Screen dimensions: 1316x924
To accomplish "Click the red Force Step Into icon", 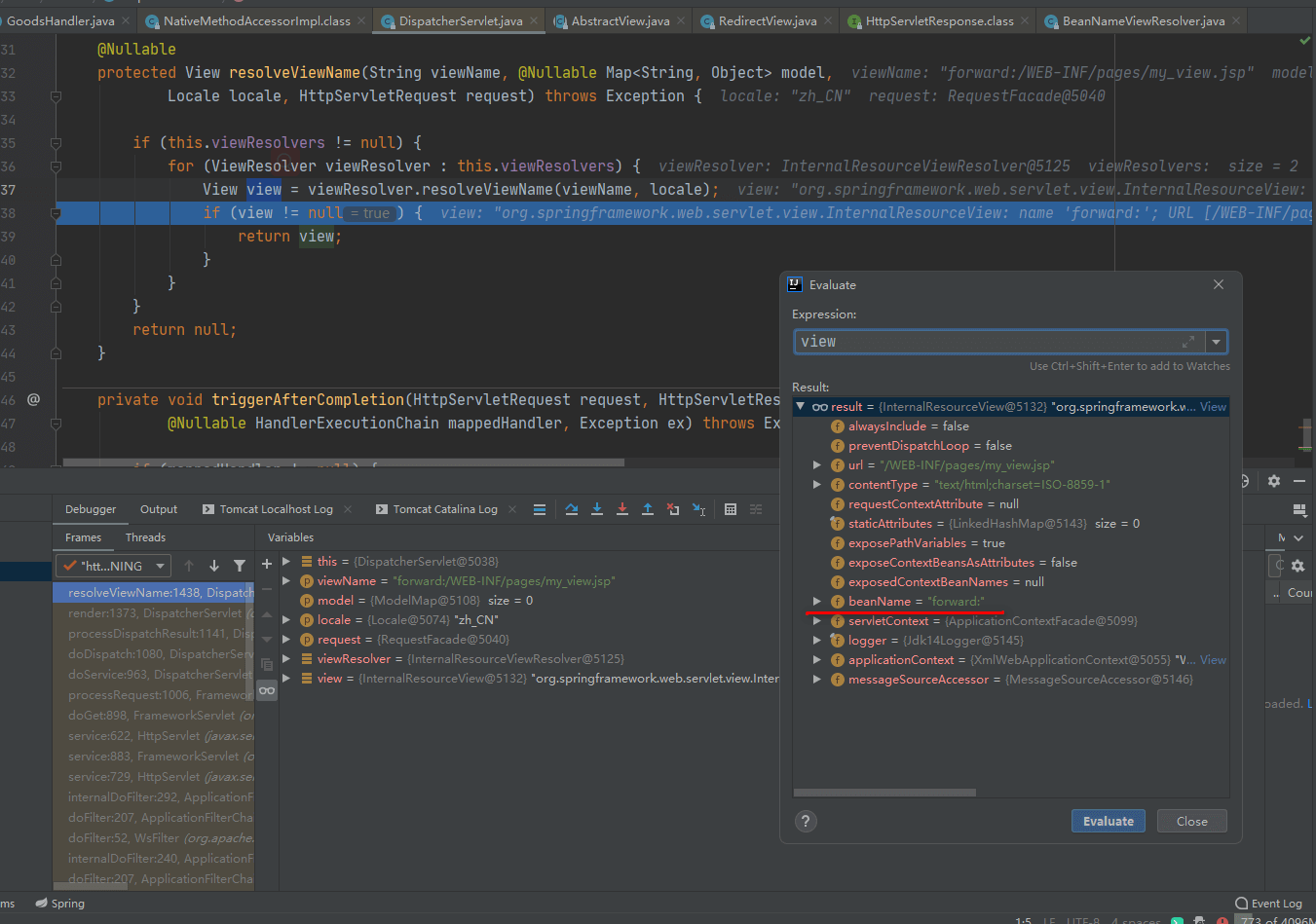I will coord(622,509).
